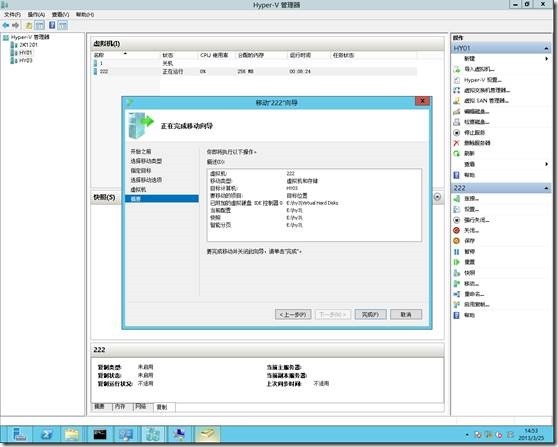Click the Turn Off (强行关闭) icon for 222
This screenshot has width=558, height=447.
click(x=457, y=220)
